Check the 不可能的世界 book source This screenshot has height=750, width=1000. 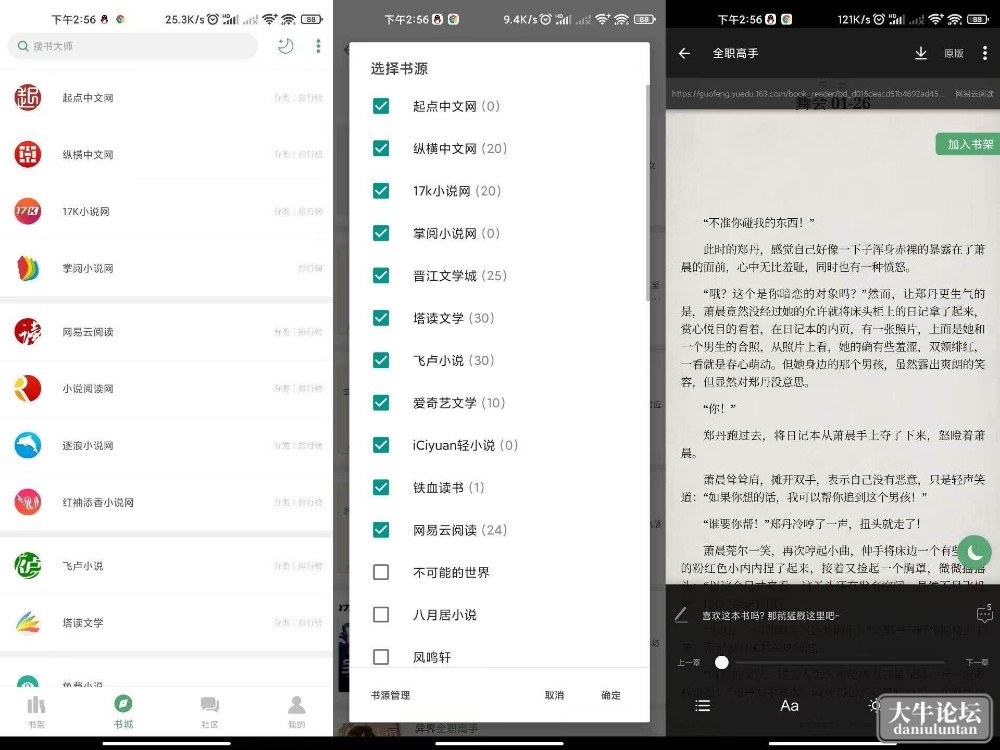point(381,572)
